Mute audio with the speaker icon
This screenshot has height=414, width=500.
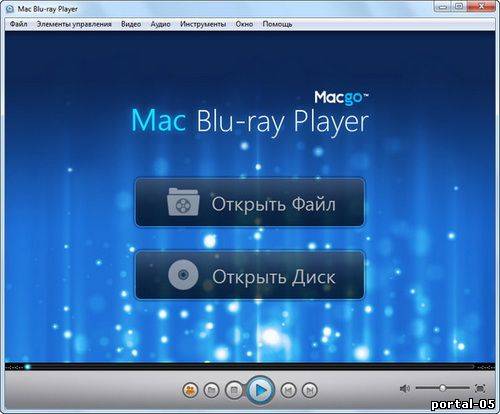(x=405, y=388)
